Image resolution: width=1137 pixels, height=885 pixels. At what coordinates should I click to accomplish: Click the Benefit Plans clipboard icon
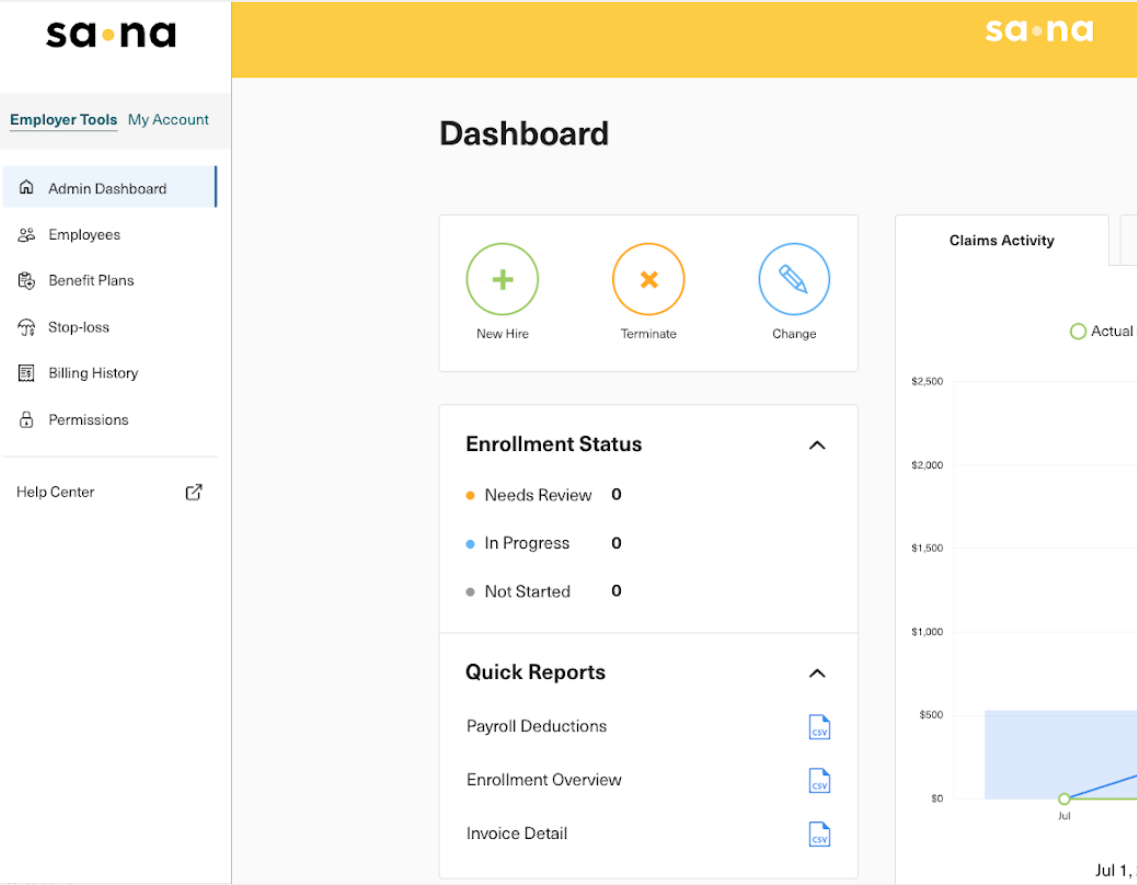26,281
